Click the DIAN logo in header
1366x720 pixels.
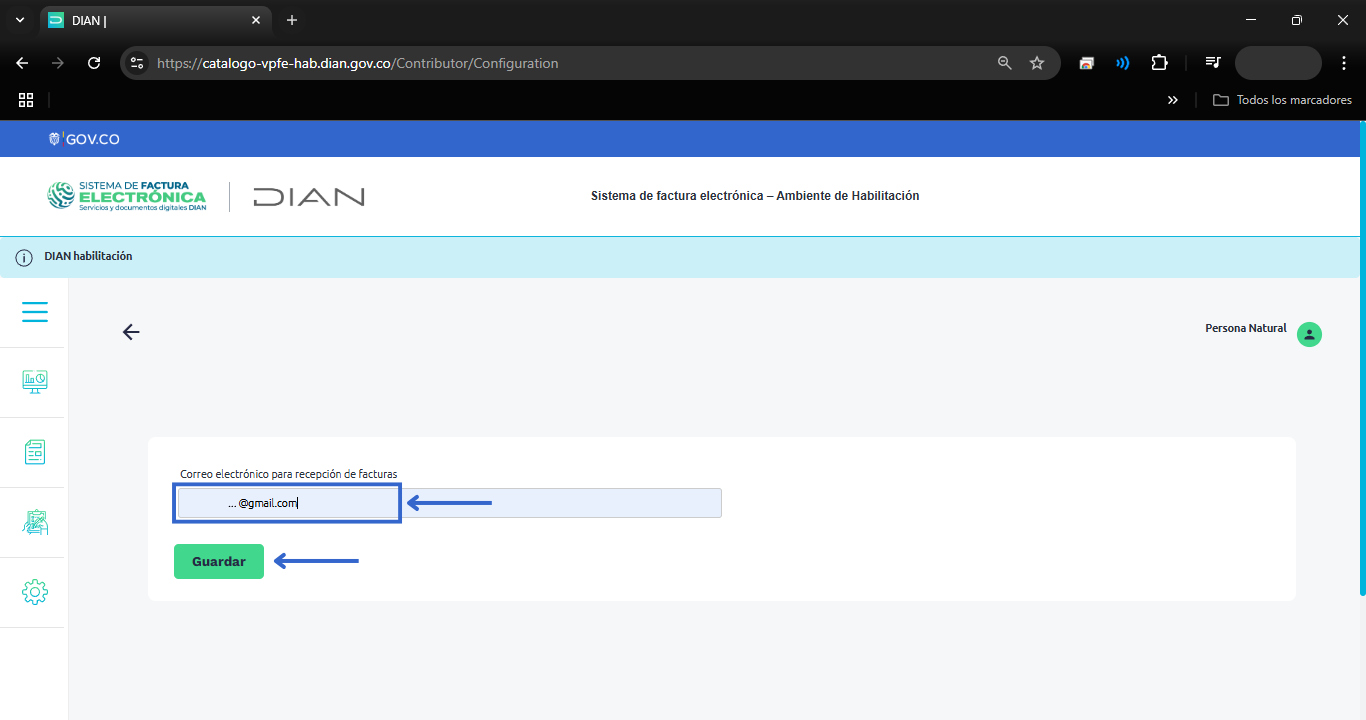309,196
